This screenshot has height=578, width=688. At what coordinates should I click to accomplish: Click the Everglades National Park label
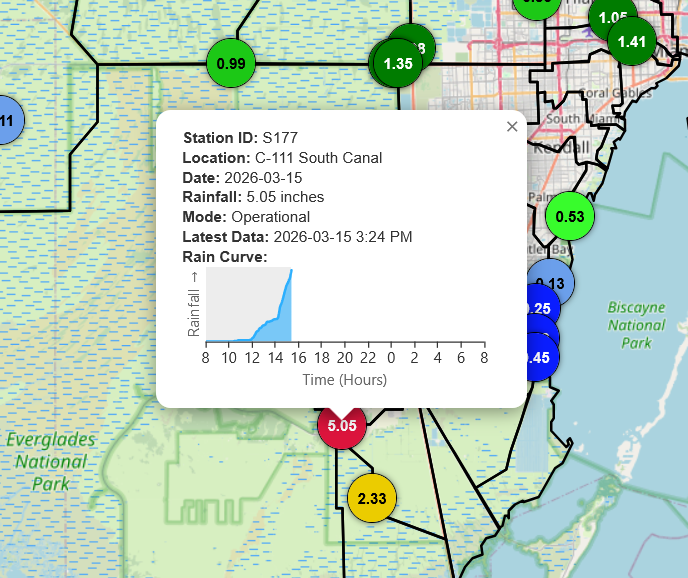pos(51,462)
